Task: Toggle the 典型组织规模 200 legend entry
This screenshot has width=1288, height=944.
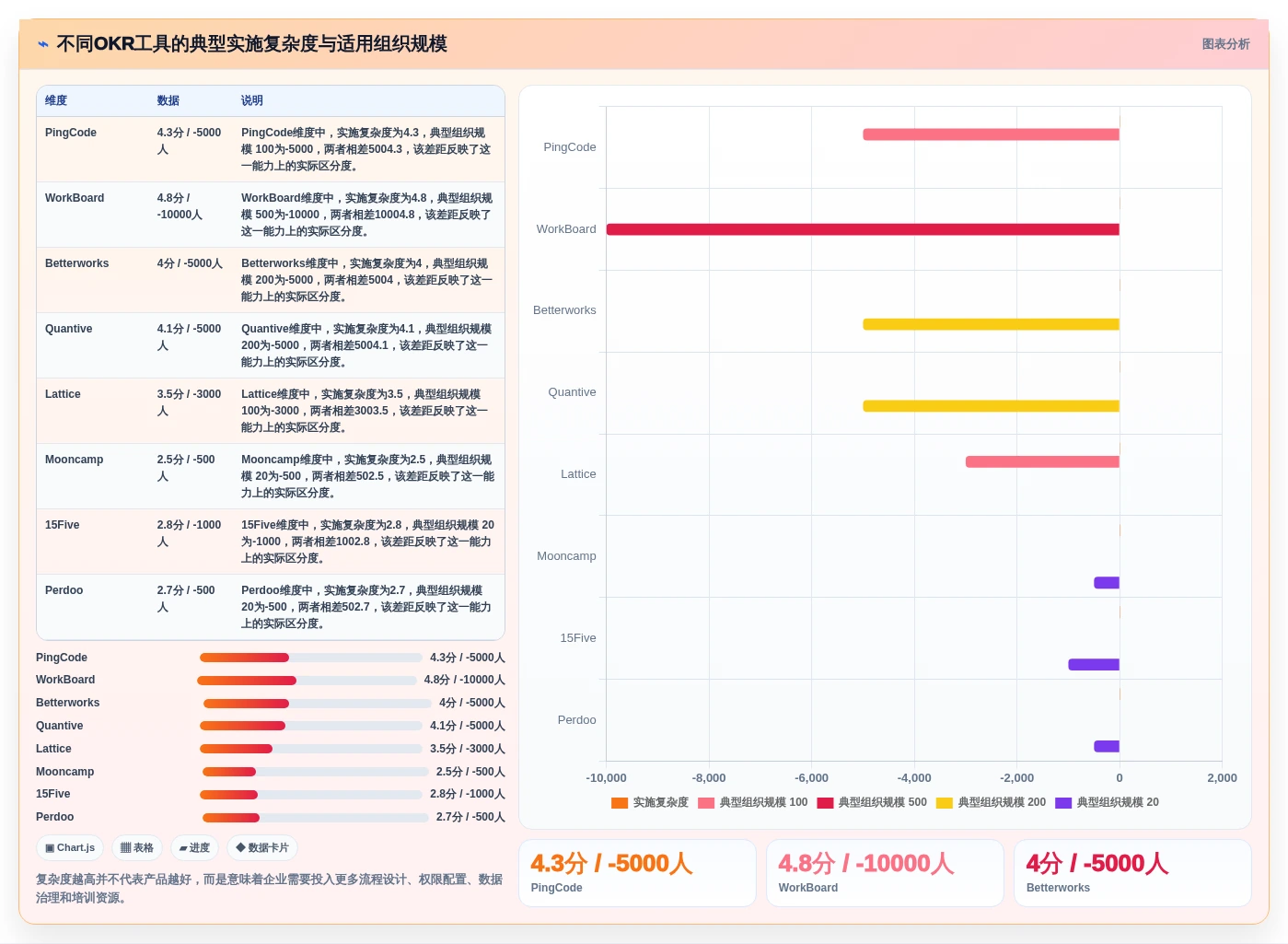Action: 991,802
